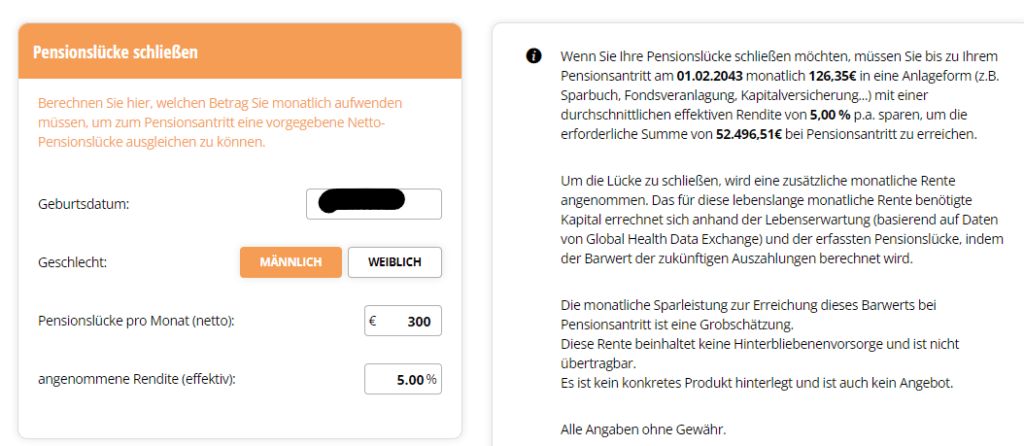Screen dimensions: 1024x446
Task: Click the euro symbol in the Pensionslücke field
Action: [373, 322]
